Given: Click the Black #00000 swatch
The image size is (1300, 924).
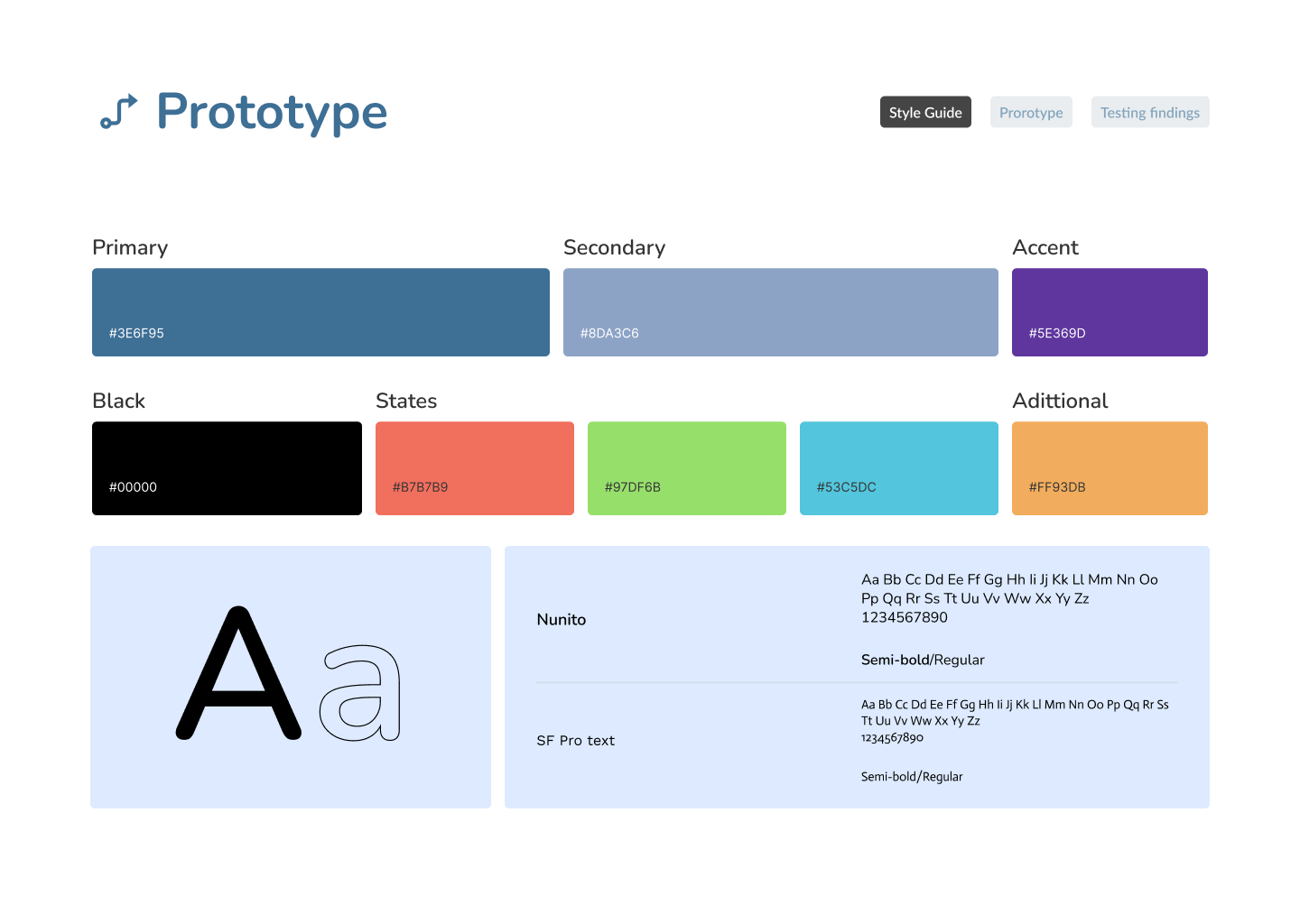Looking at the screenshot, I should coord(227,468).
